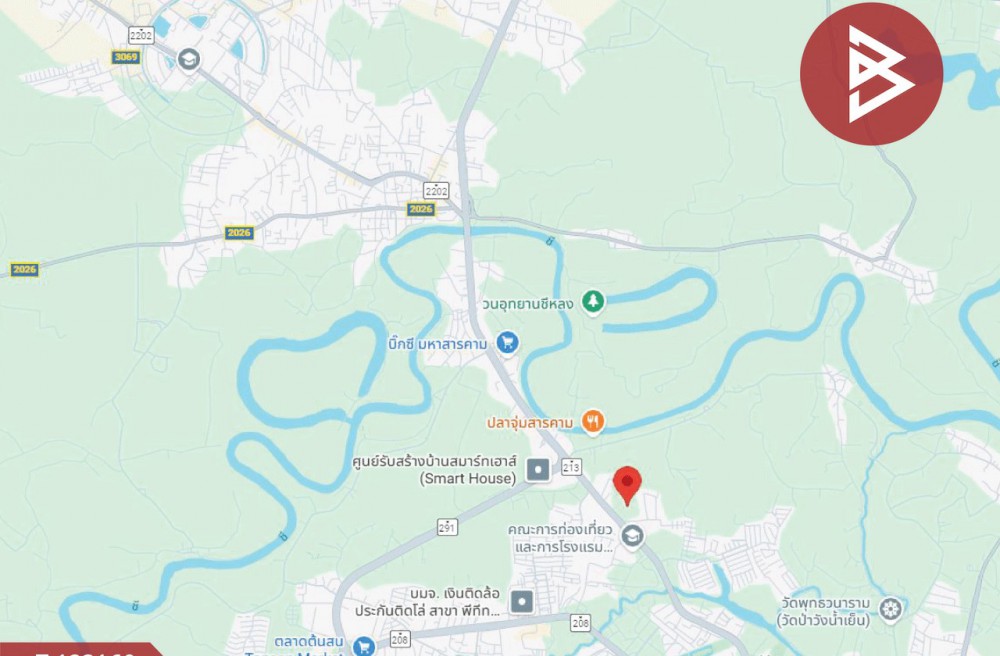Select the Smart House building marker icon
1000x656 pixels.
pyautogui.click(x=538, y=470)
